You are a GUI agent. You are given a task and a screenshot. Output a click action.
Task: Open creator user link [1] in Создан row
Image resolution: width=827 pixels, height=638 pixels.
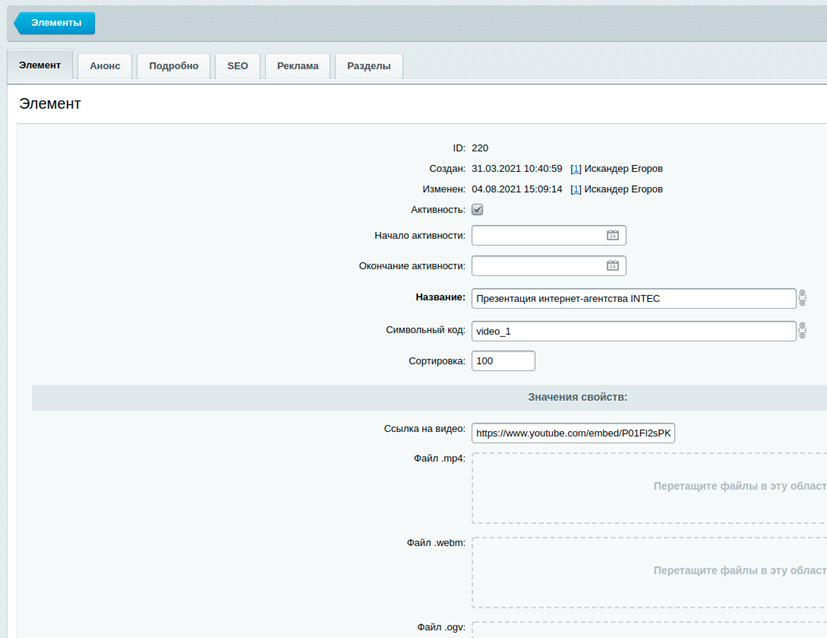pyautogui.click(x=575, y=169)
